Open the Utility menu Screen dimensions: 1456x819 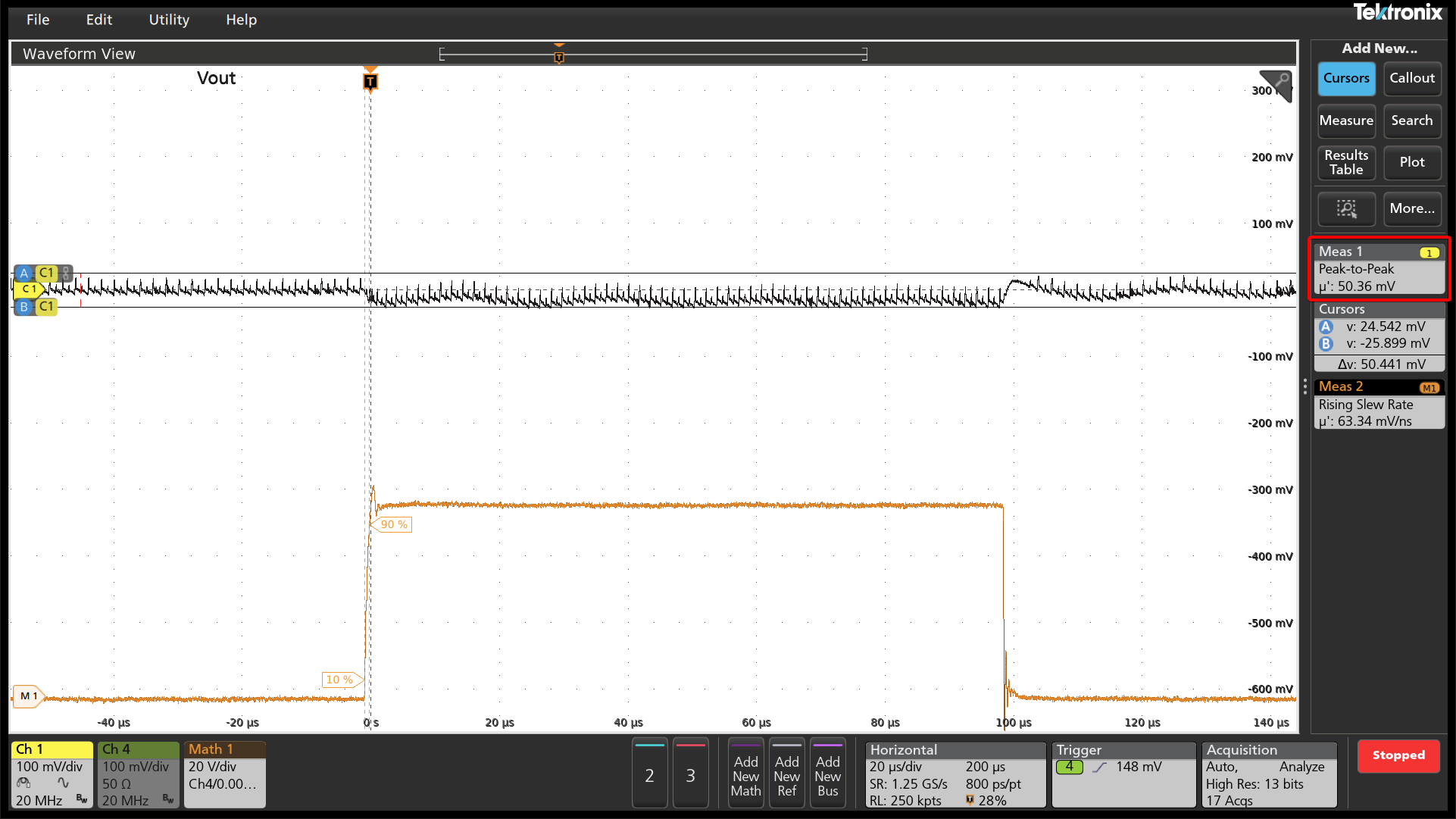169,20
